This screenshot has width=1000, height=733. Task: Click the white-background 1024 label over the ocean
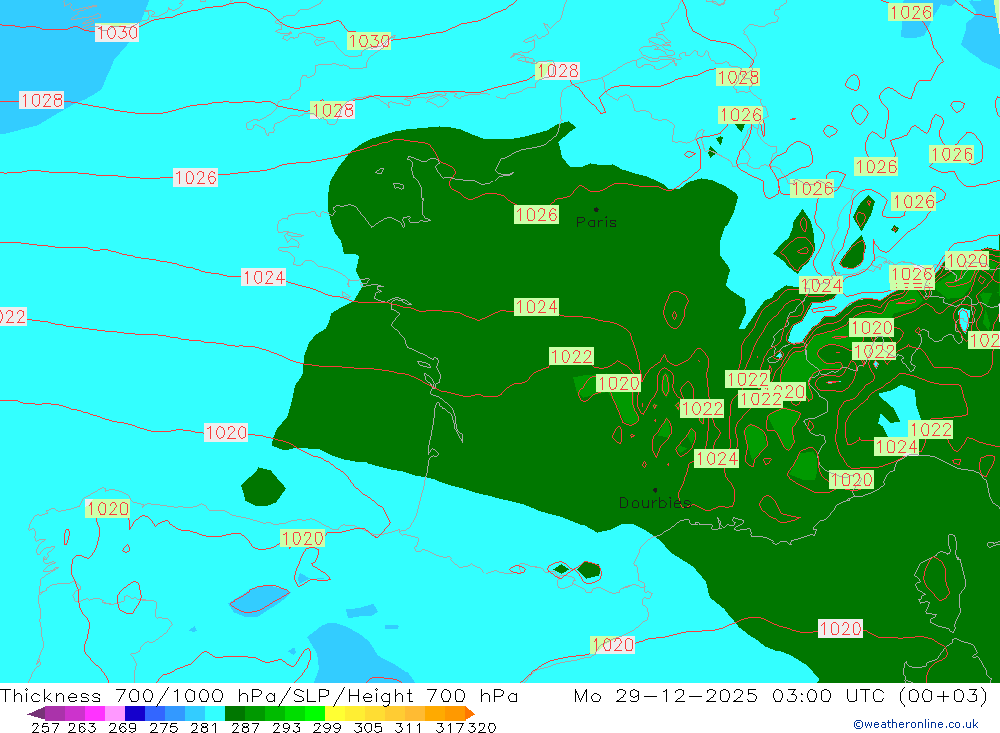point(263,278)
